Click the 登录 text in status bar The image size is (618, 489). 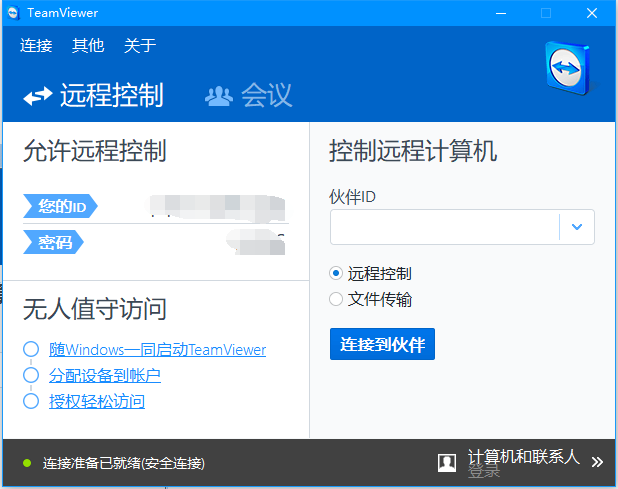click(x=484, y=471)
